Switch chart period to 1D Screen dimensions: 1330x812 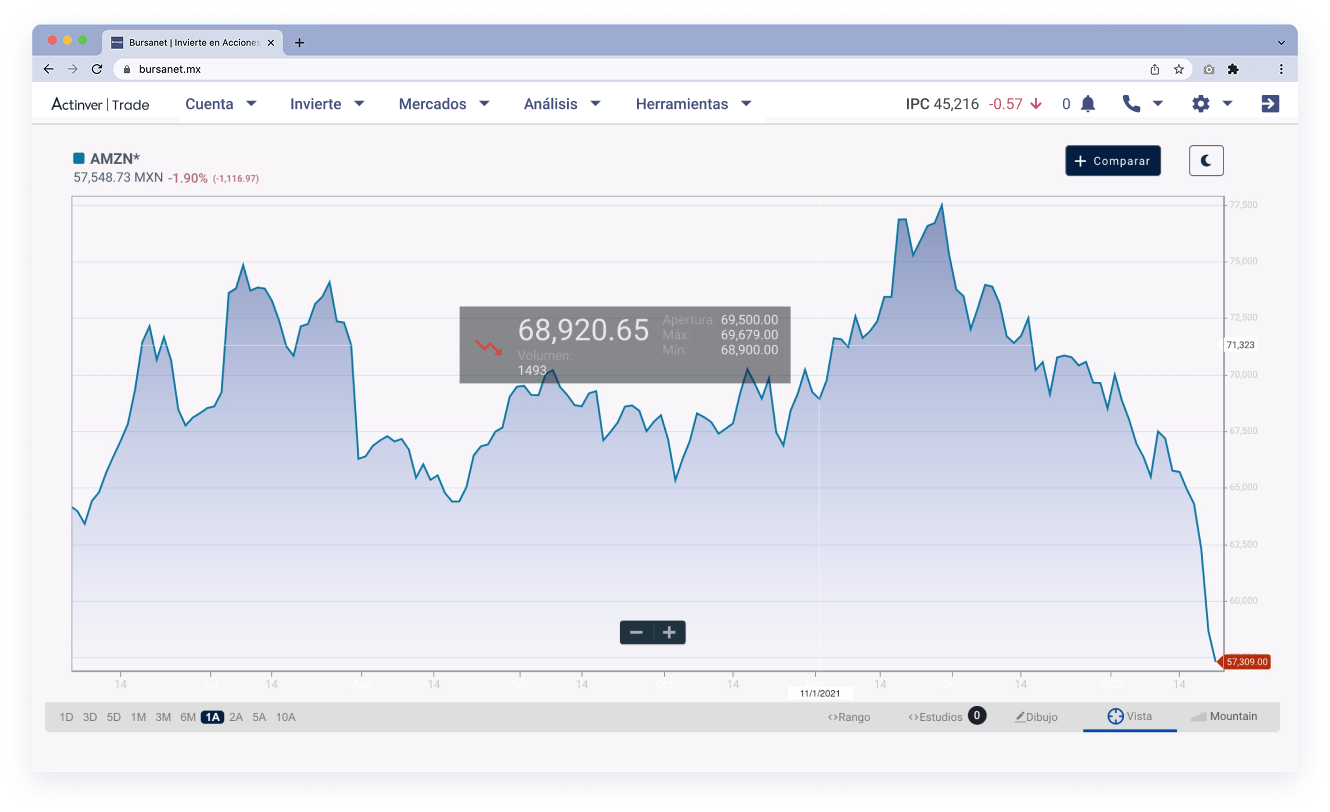(66, 717)
